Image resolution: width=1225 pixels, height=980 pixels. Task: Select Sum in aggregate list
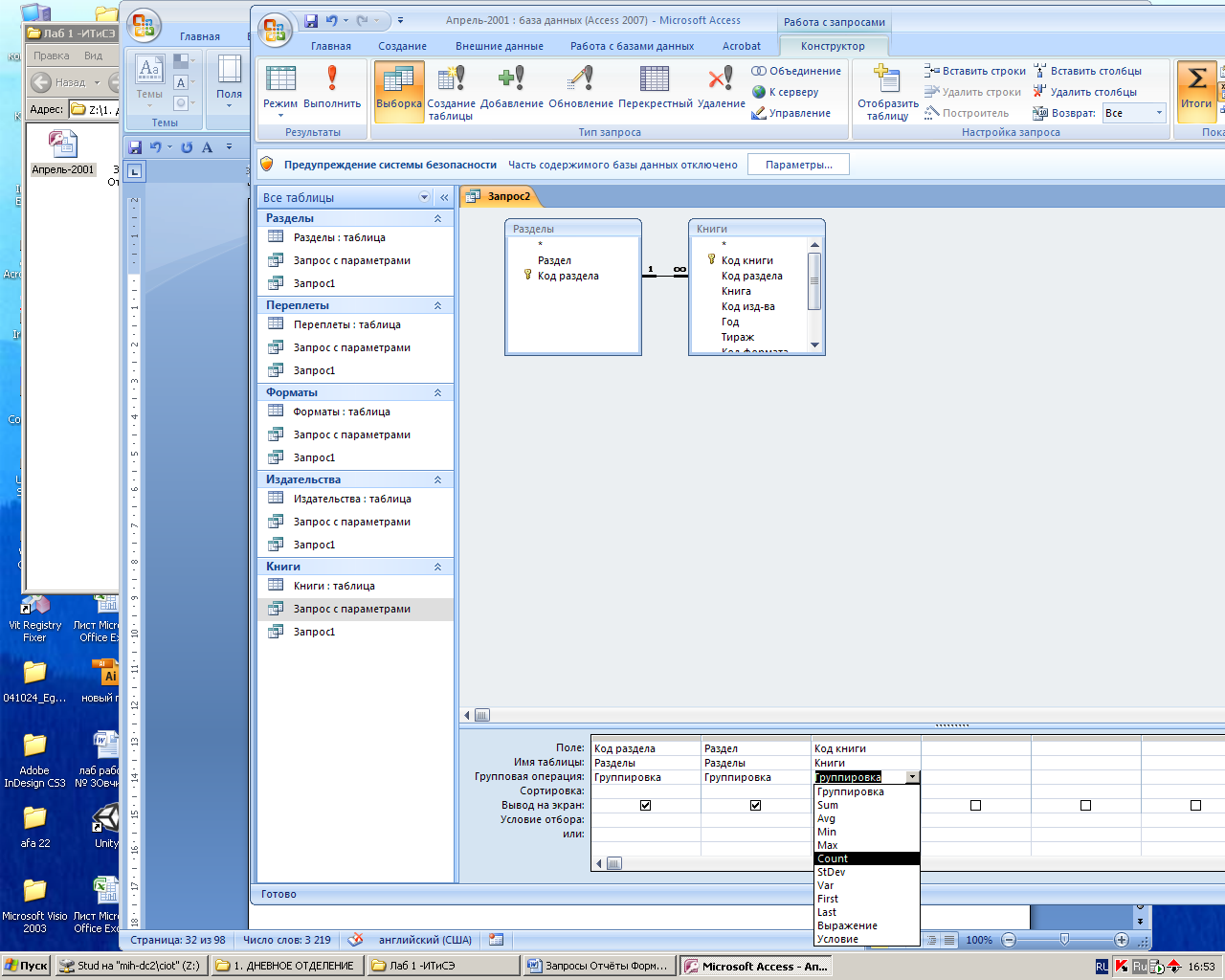click(867, 805)
